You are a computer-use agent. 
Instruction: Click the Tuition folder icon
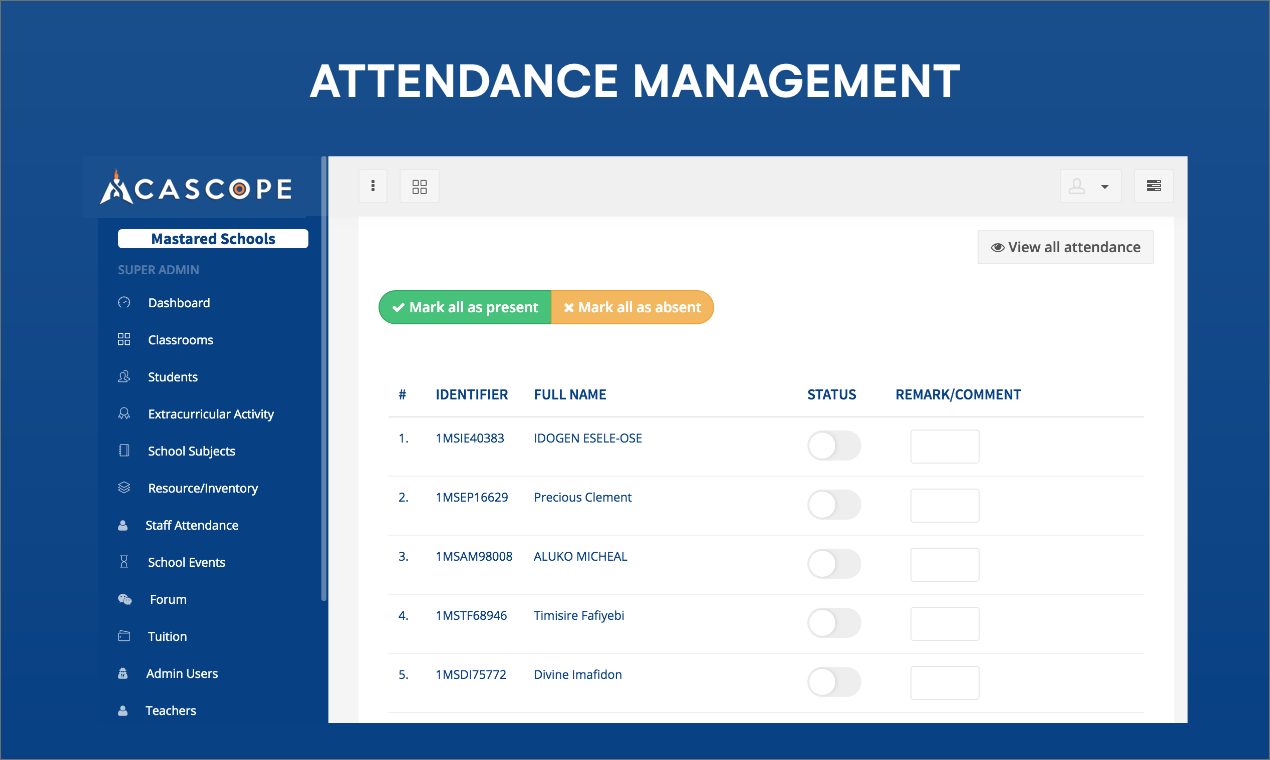click(x=124, y=636)
